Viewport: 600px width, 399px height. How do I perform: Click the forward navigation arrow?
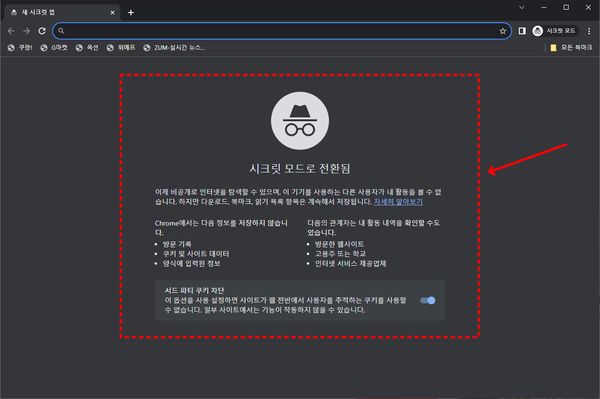(26, 31)
